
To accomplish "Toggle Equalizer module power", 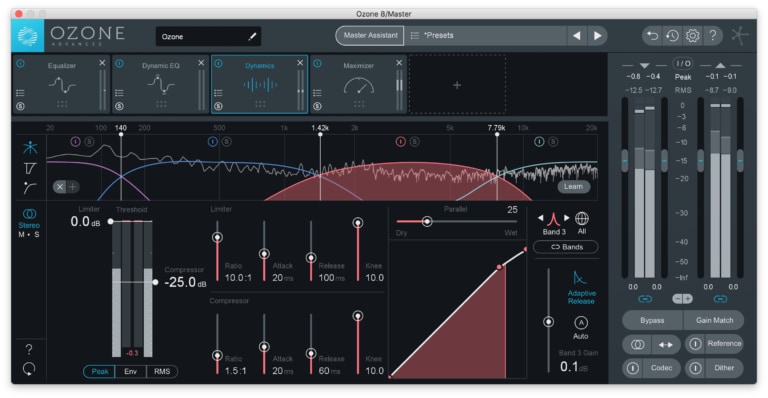I will click(x=20, y=63).
